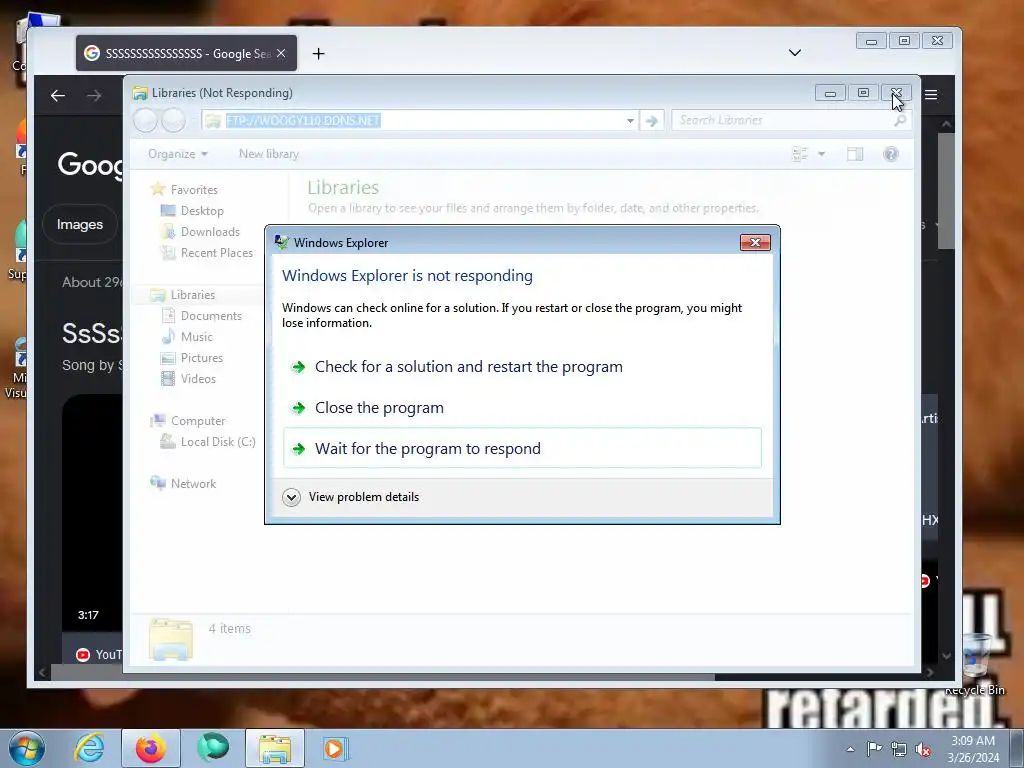This screenshot has width=1024, height=768.
Task: Show hidden tray icons arrow
Action: coord(850,749)
